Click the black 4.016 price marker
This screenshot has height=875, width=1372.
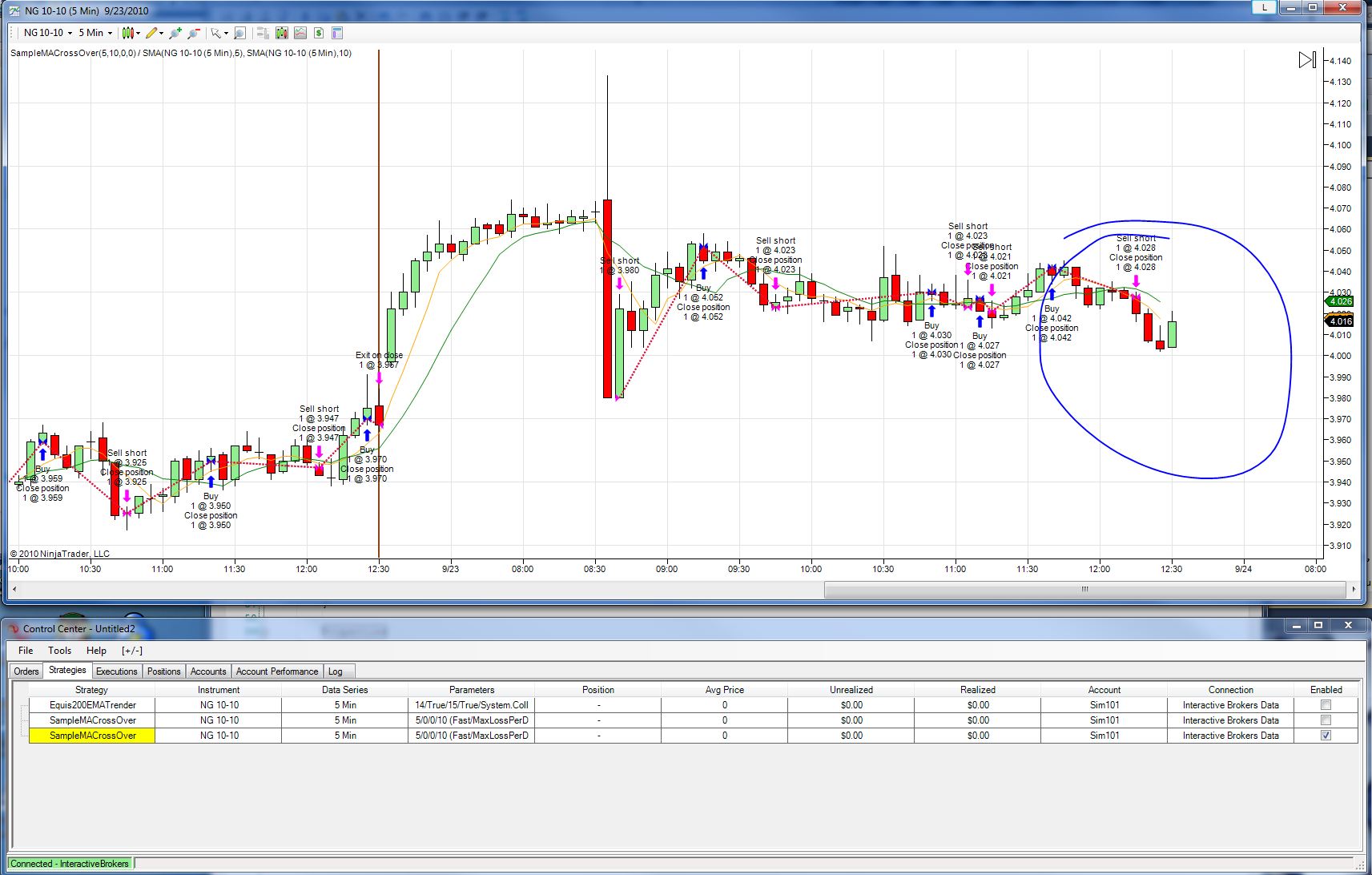click(x=1340, y=321)
